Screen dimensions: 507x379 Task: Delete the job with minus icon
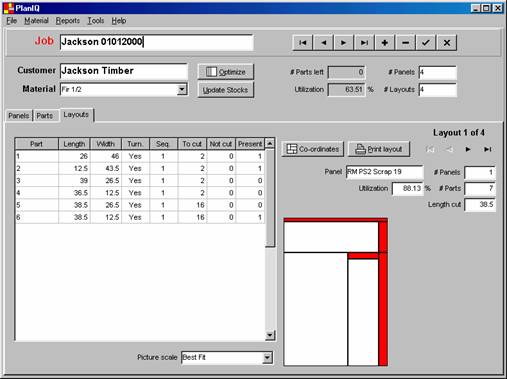[405, 43]
